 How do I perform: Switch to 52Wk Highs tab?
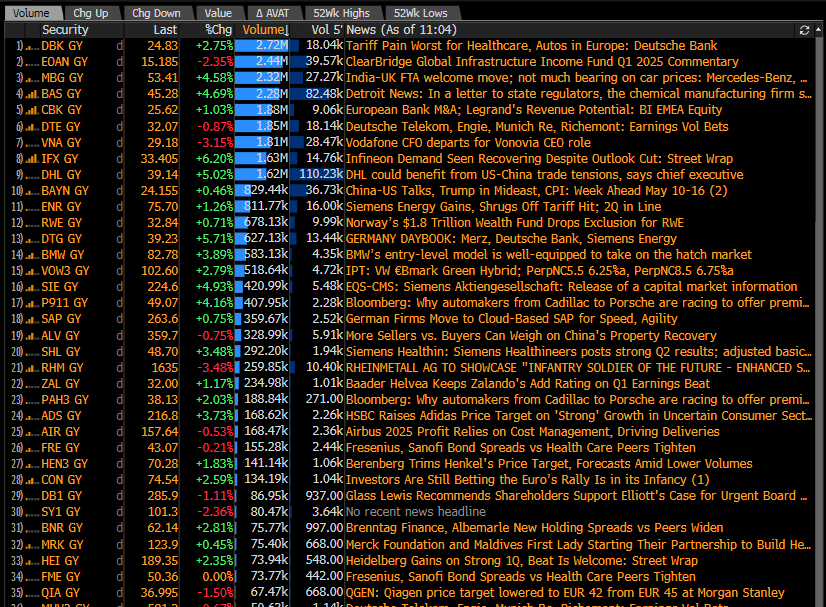(341, 13)
